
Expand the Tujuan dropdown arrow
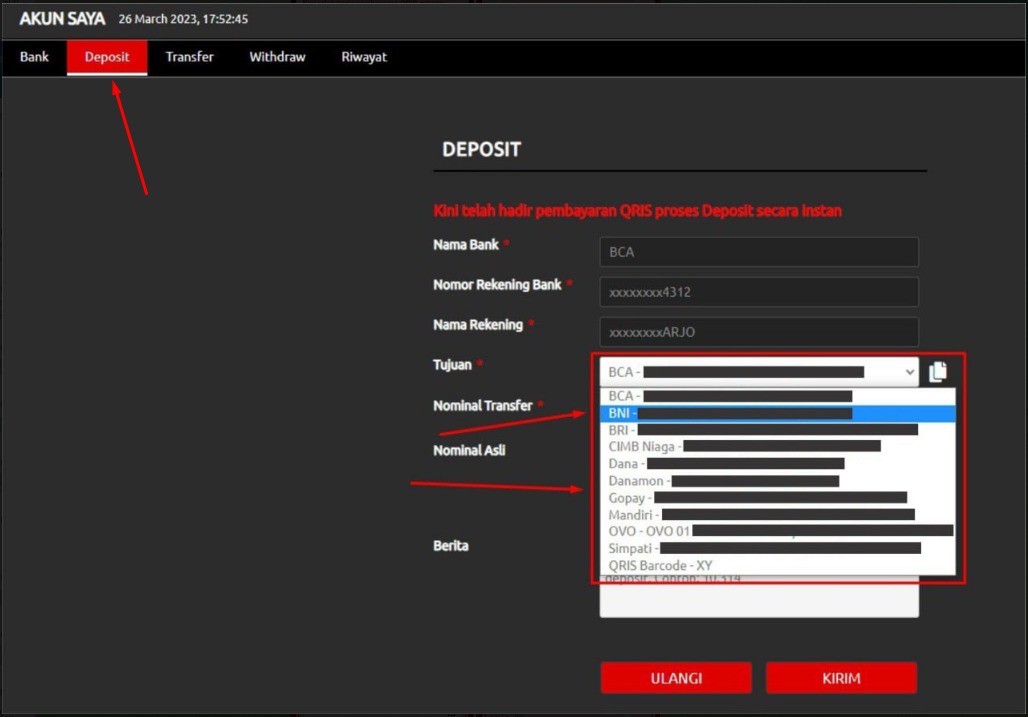908,372
